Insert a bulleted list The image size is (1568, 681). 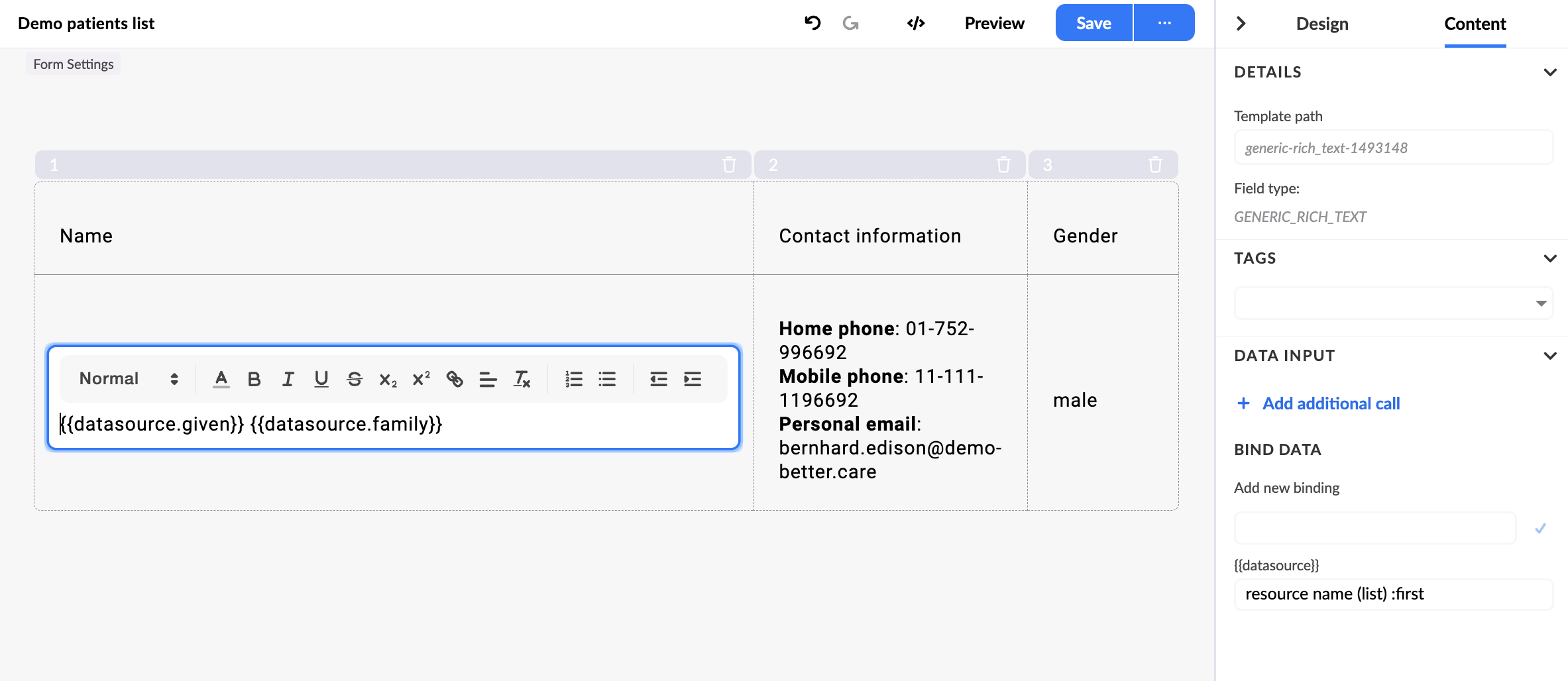click(607, 379)
